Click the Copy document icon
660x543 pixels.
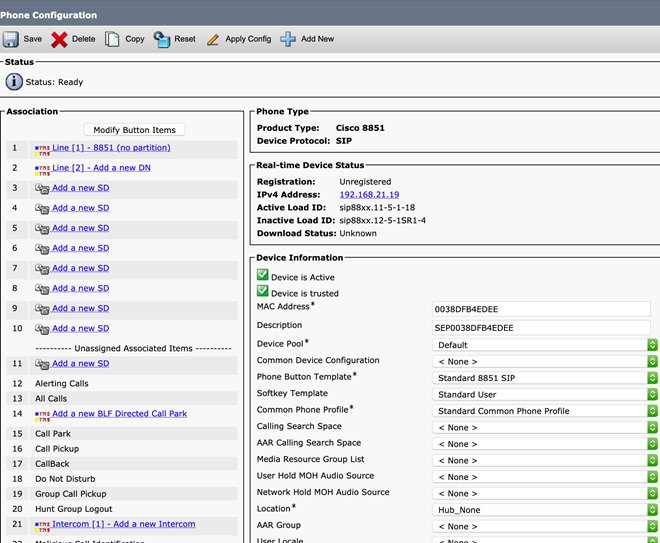(x=112, y=39)
